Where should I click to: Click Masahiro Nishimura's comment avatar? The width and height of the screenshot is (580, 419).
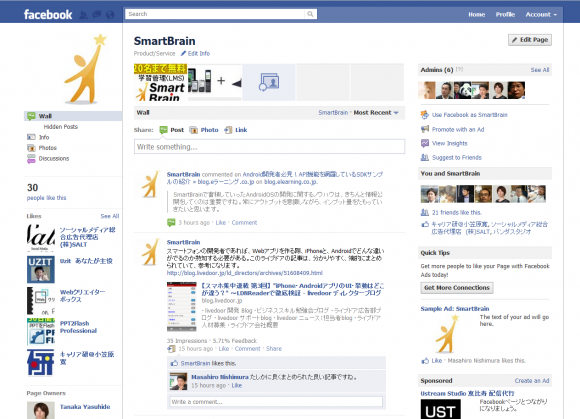pos(178,382)
